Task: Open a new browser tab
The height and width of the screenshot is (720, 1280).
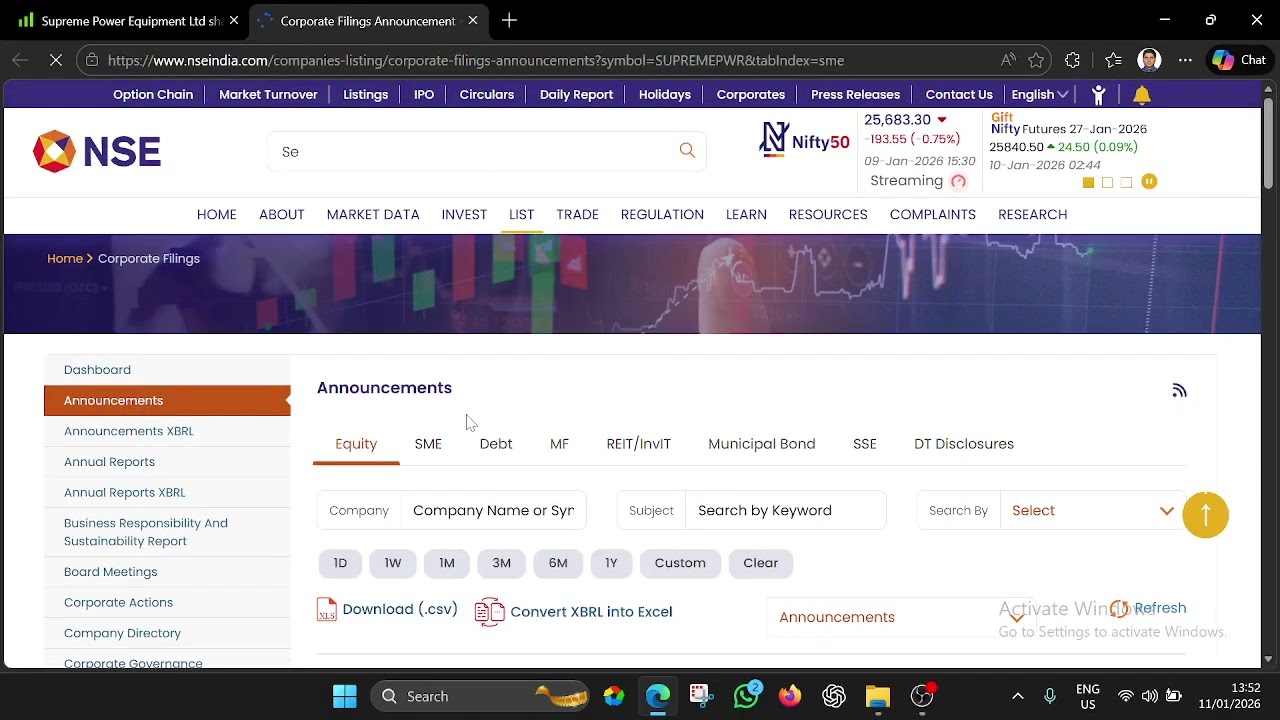Action: click(509, 20)
